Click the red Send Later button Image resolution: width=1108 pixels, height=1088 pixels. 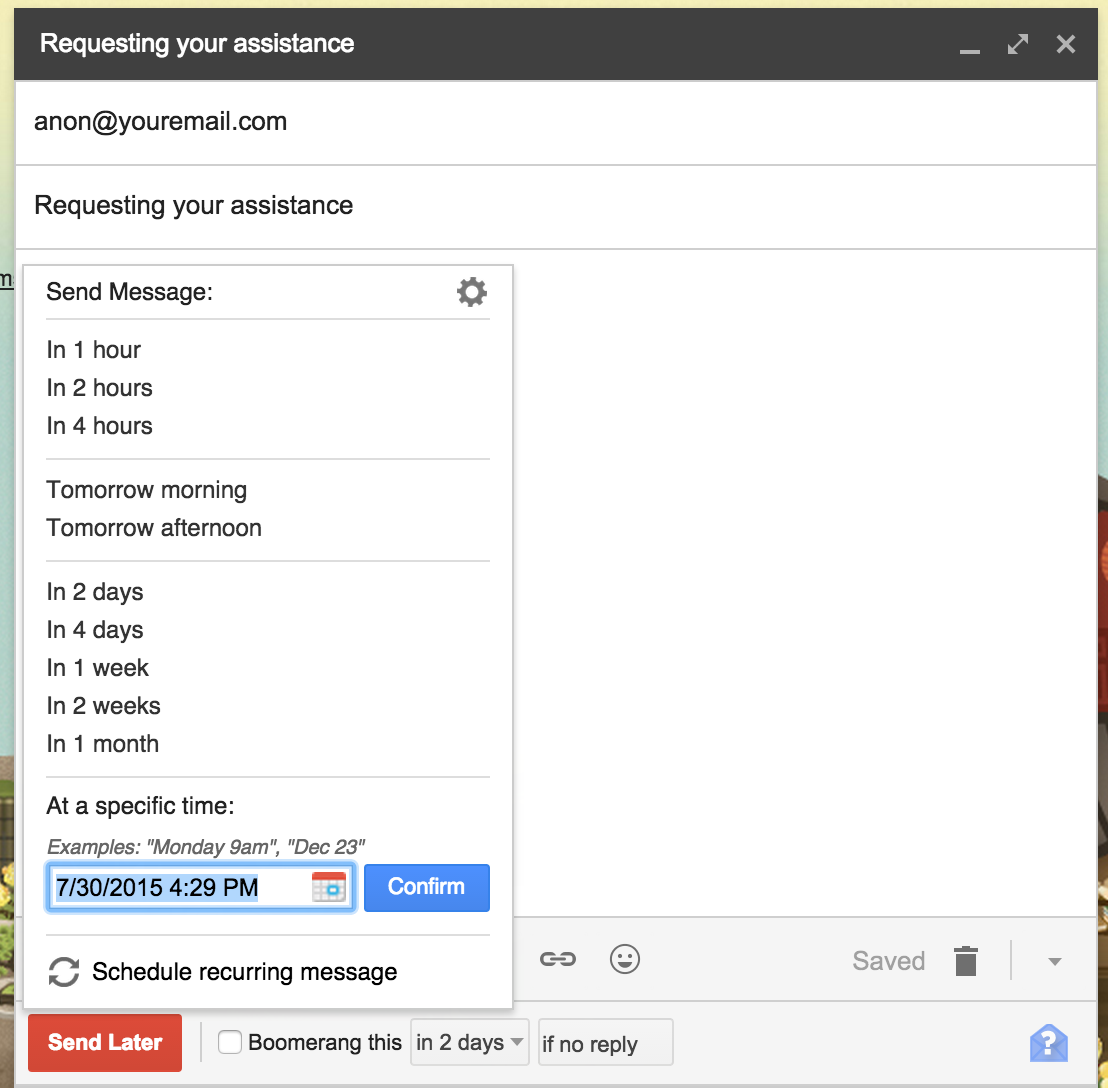click(x=105, y=1042)
